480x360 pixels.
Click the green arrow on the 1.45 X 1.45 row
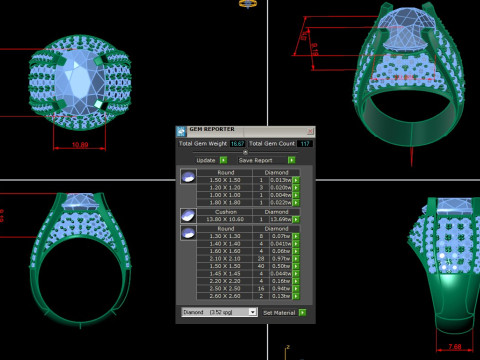pos(296,274)
